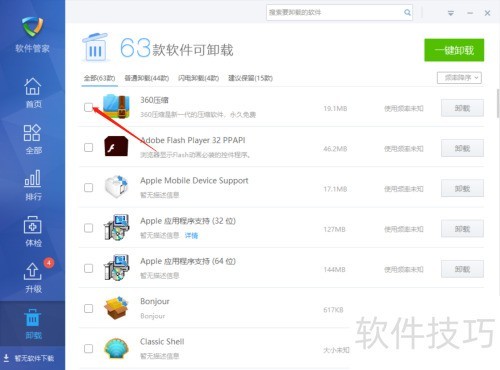Click the green 一键卸载 button
This screenshot has height=370, width=500.
pos(454,50)
